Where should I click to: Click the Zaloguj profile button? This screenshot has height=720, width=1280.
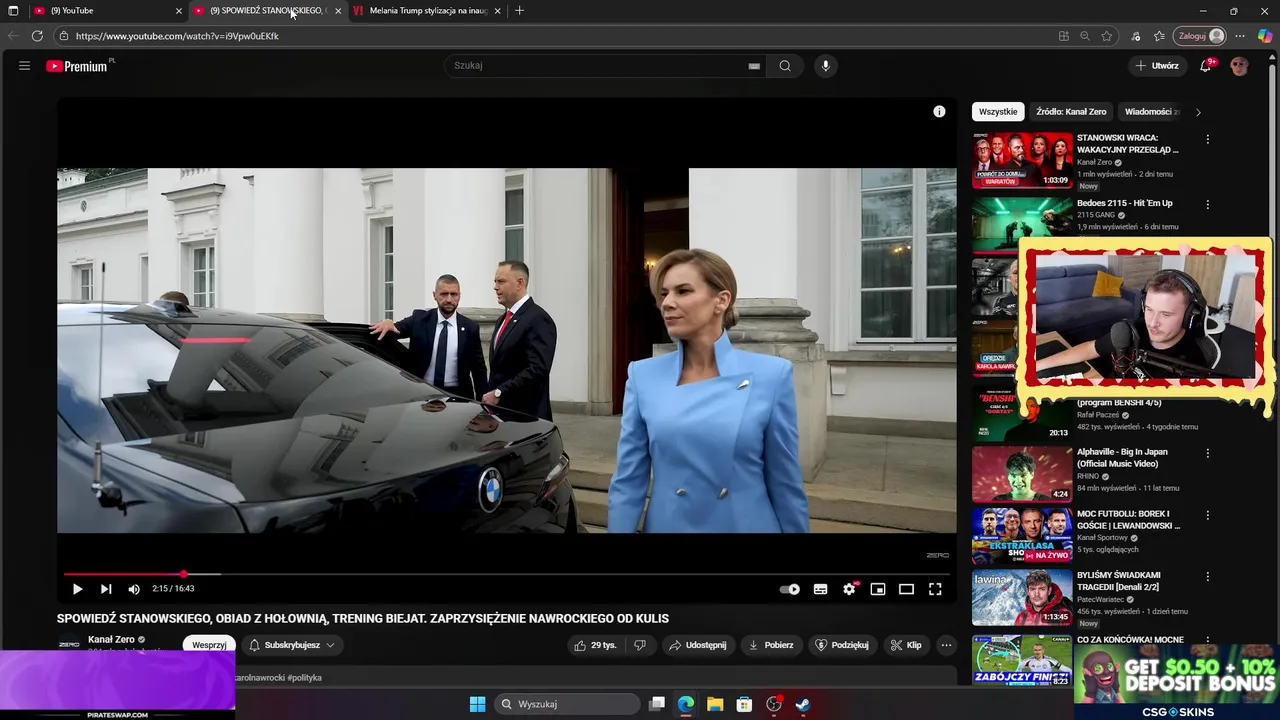pyautogui.click(x=1199, y=36)
